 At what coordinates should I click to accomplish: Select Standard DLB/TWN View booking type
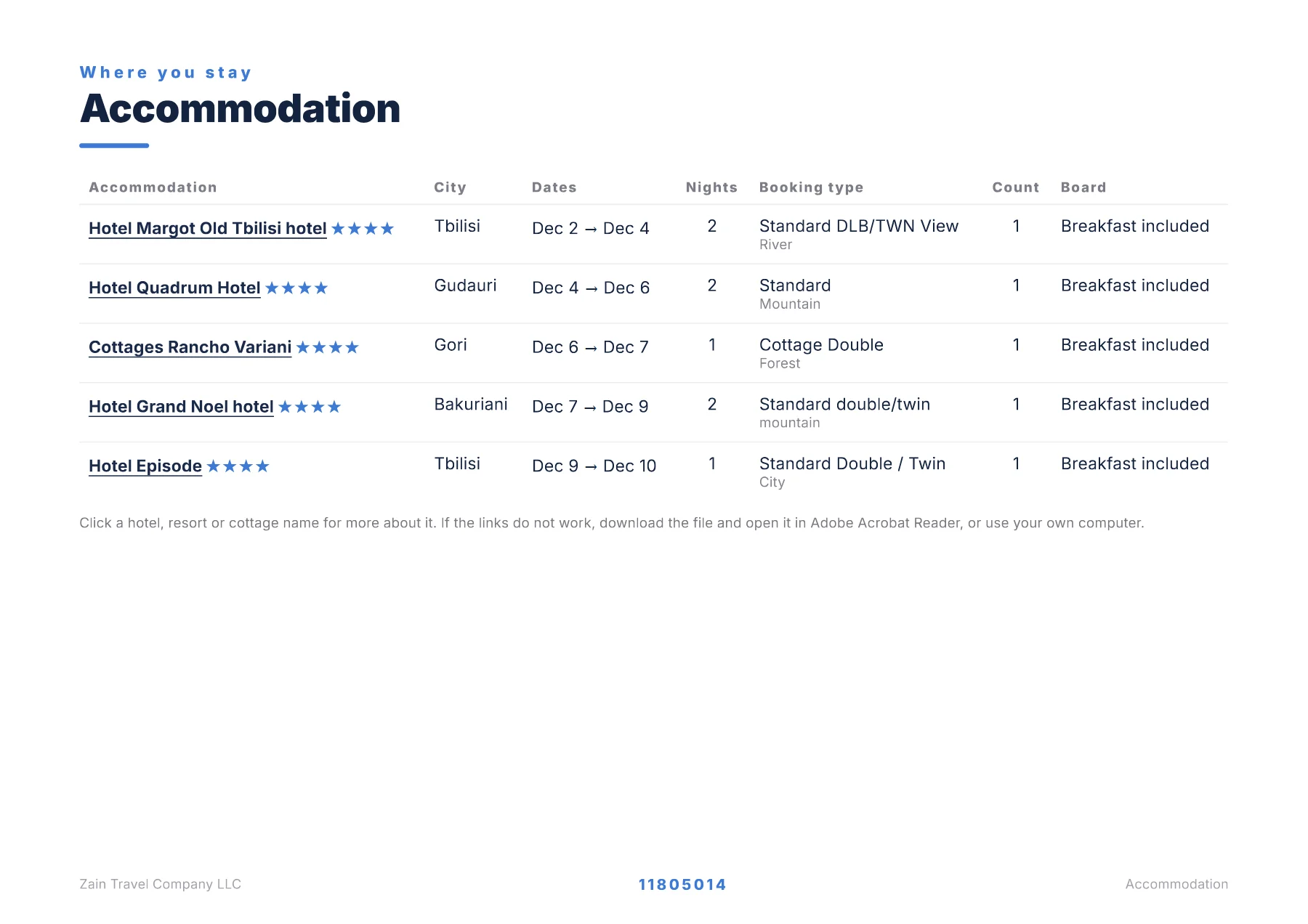(x=859, y=226)
